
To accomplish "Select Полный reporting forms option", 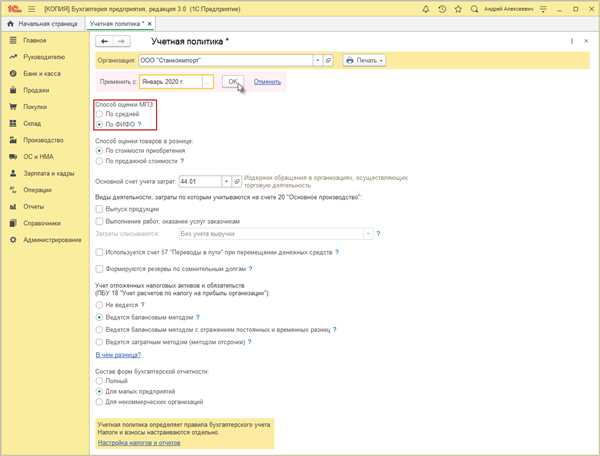I will tap(99, 381).
